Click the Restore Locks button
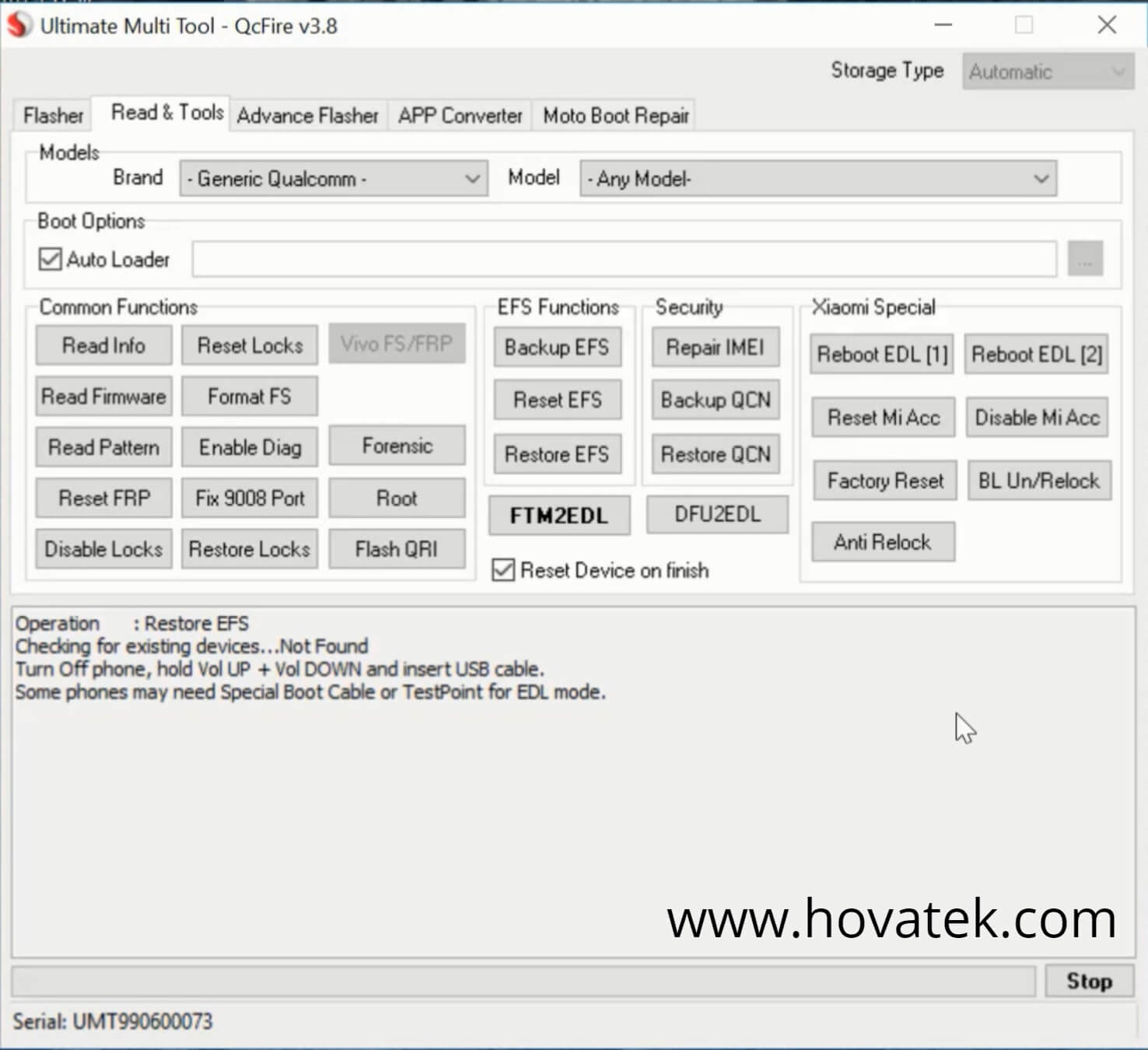1148x1050 pixels. point(250,549)
